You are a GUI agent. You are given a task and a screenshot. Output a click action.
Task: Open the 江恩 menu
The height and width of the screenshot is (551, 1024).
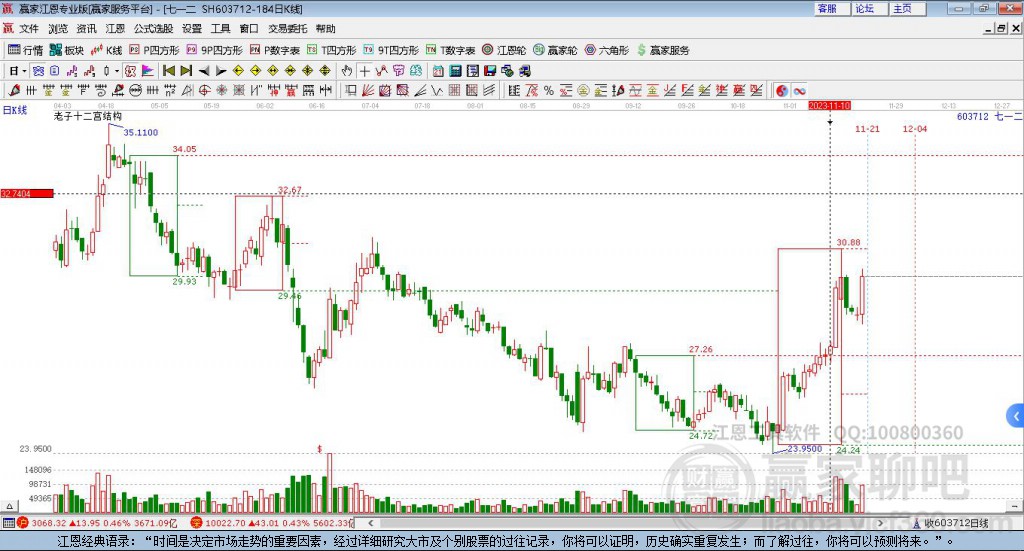tap(115, 29)
